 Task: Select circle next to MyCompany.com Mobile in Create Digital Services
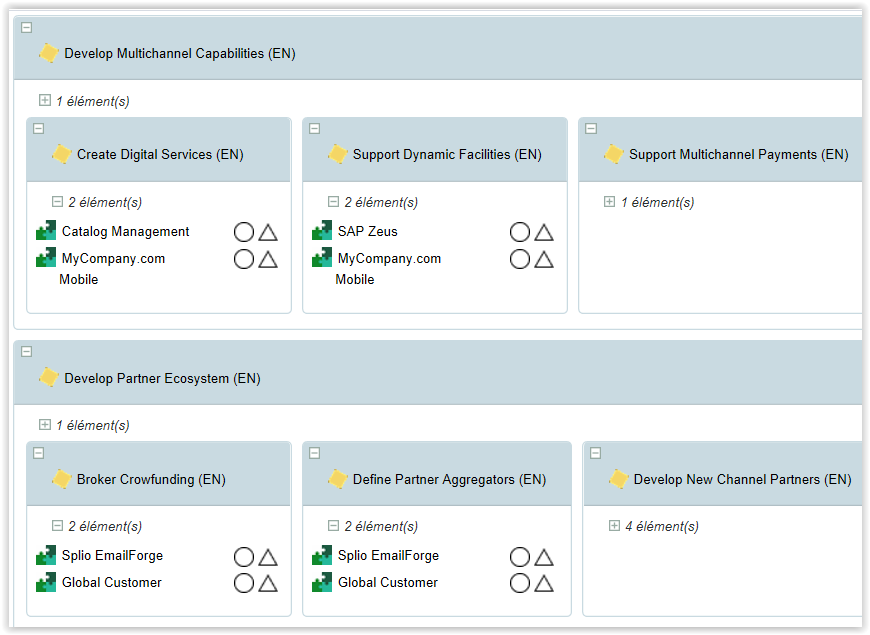click(x=244, y=260)
